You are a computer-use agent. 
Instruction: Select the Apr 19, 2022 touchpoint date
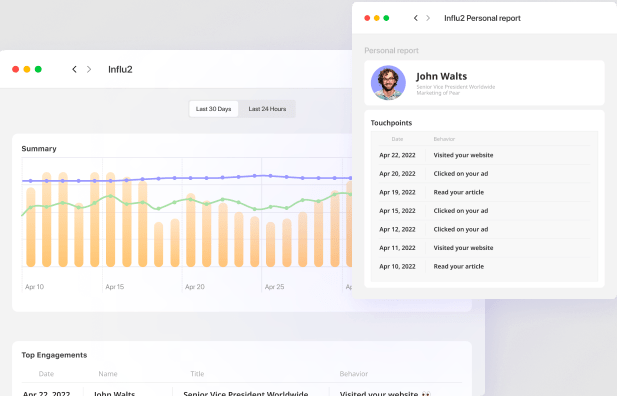coord(397,192)
